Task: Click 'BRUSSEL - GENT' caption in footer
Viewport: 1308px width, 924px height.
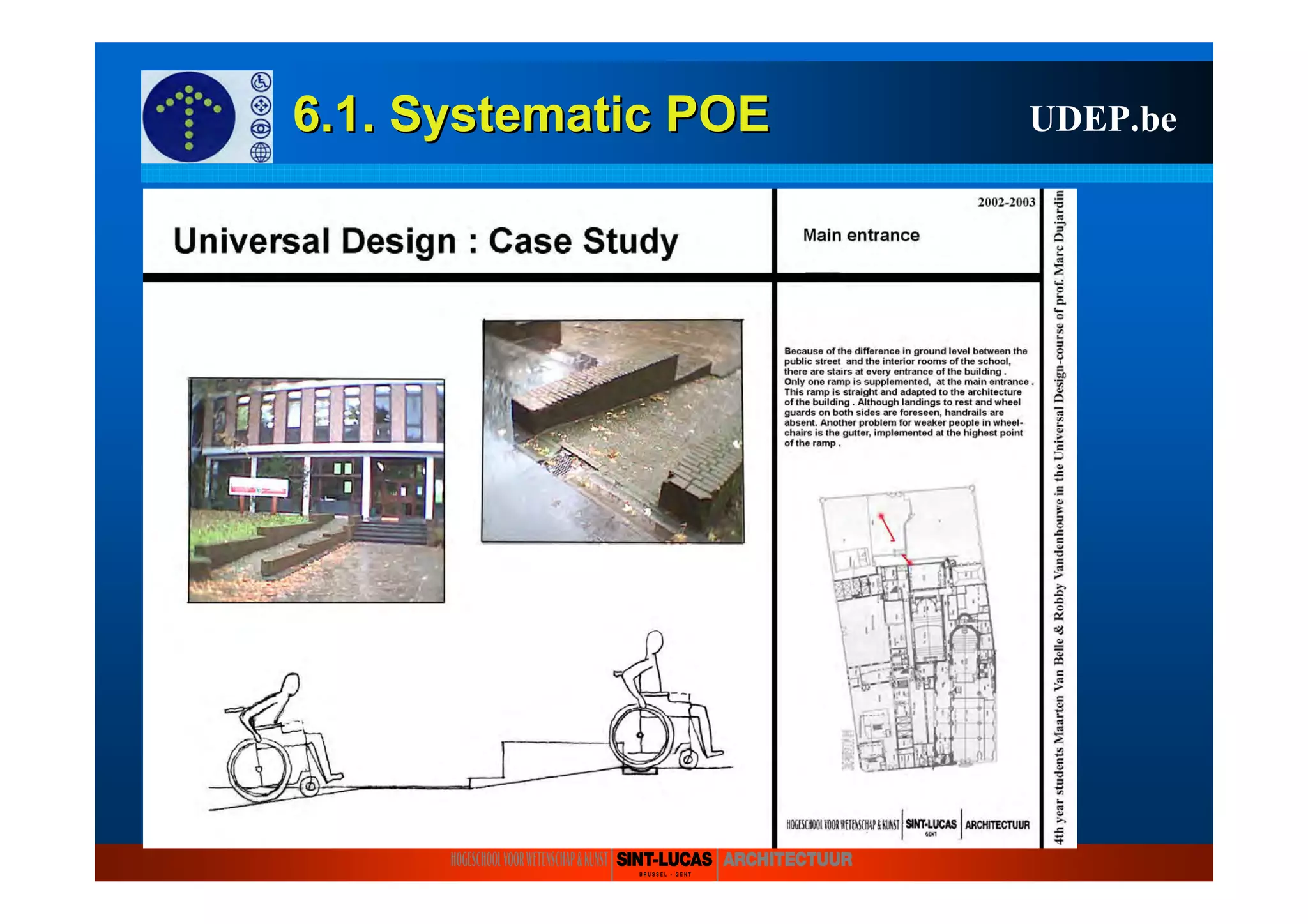Action: point(665,875)
